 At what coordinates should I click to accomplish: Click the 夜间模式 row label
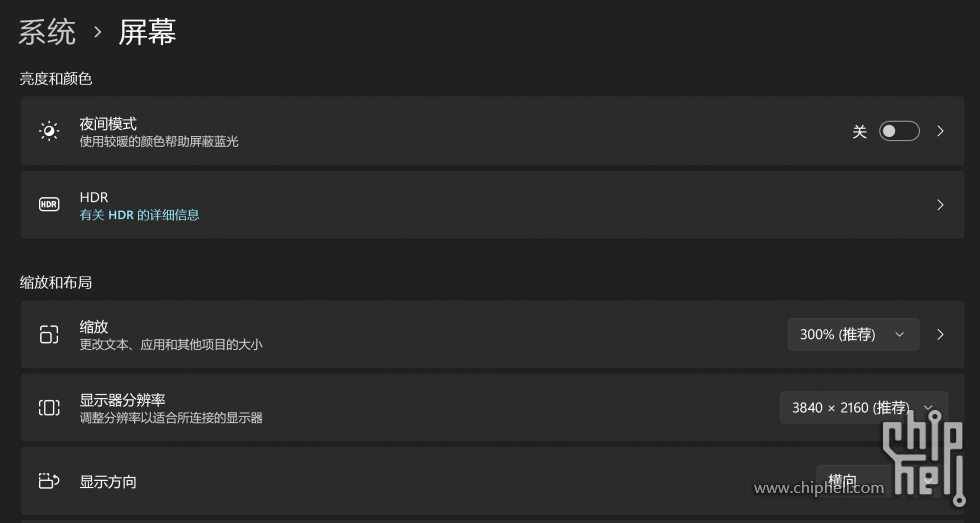108,124
